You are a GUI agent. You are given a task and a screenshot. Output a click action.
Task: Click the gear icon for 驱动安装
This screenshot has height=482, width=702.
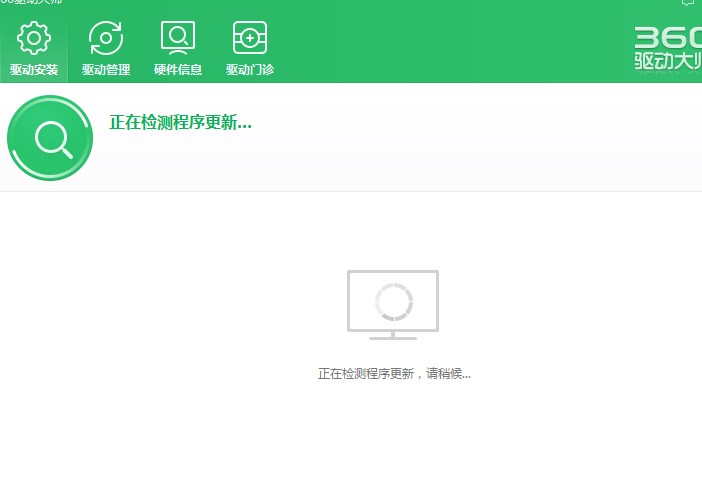point(34,39)
